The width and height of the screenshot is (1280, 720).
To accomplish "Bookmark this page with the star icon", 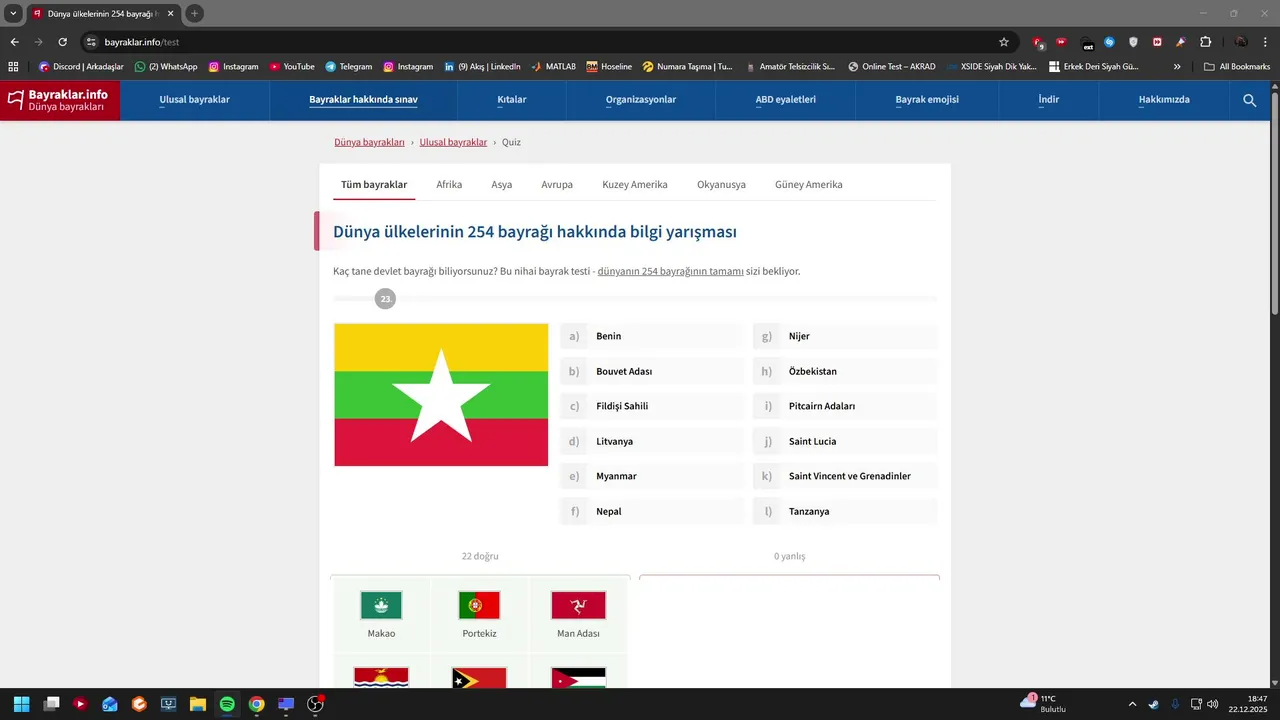I will tap(1004, 42).
